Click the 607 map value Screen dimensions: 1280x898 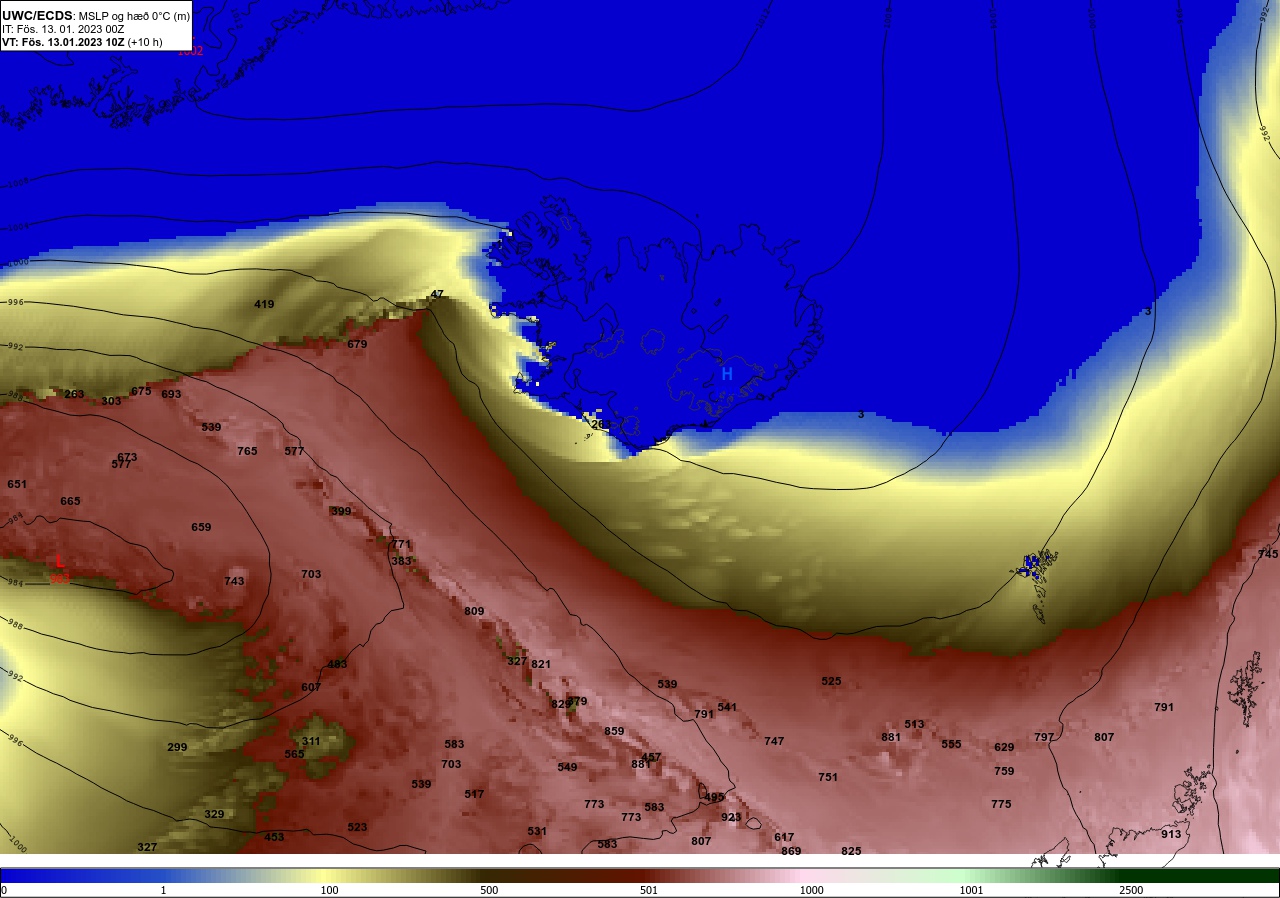311,687
